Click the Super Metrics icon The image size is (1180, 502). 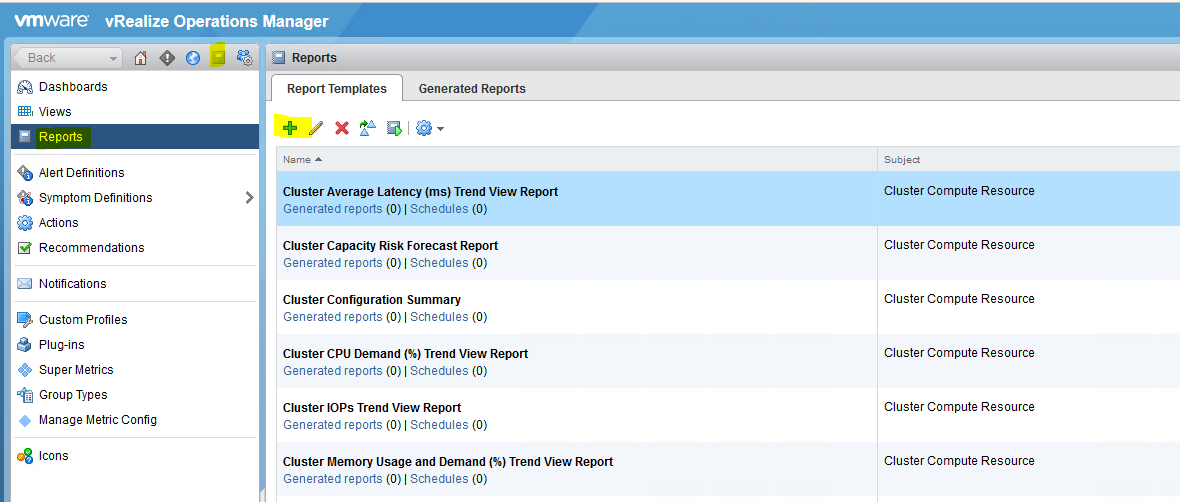pos(25,370)
